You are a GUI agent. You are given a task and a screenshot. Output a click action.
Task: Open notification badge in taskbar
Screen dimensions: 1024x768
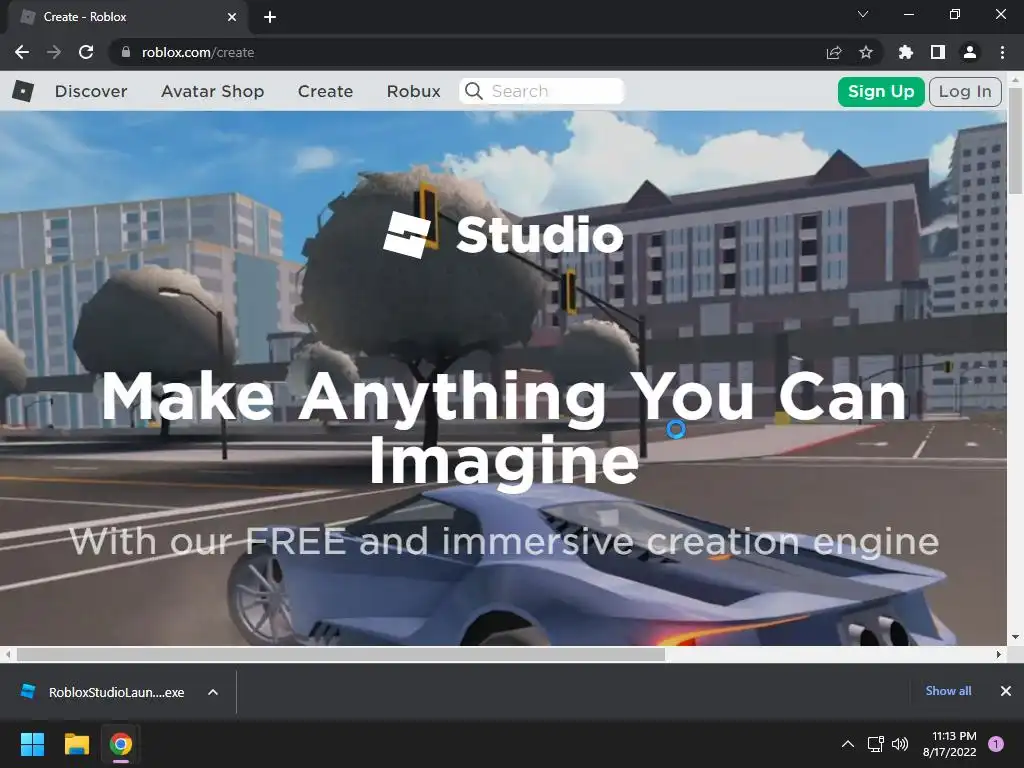pyautogui.click(x=996, y=744)
